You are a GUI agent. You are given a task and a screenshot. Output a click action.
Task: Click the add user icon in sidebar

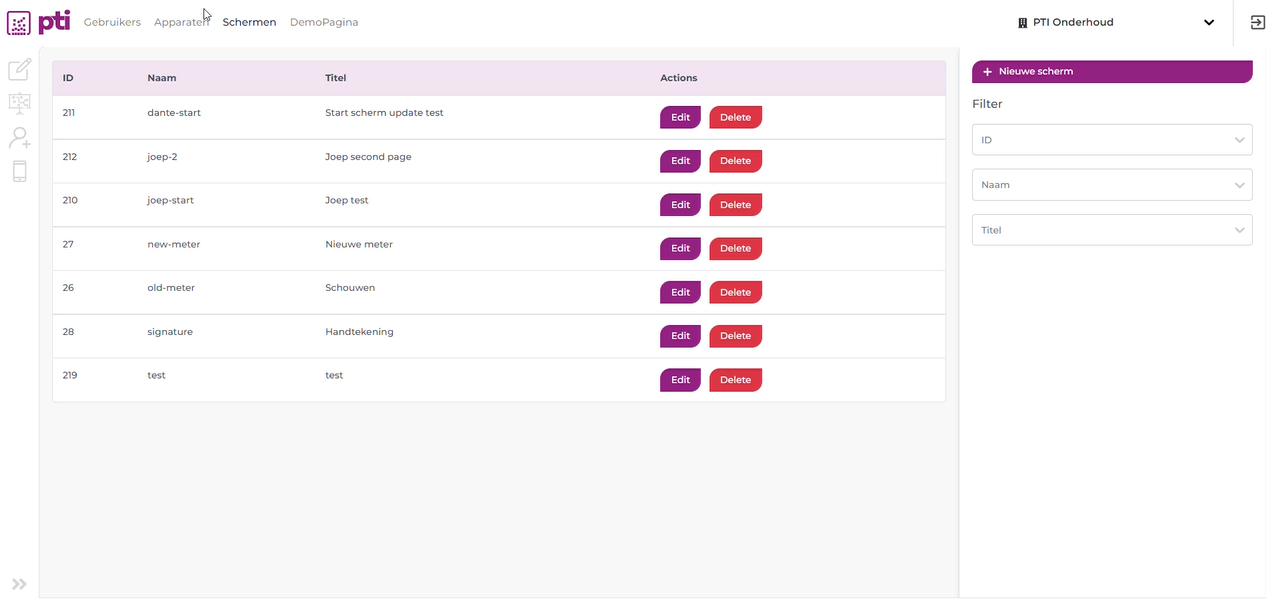(x=19, y=138)
